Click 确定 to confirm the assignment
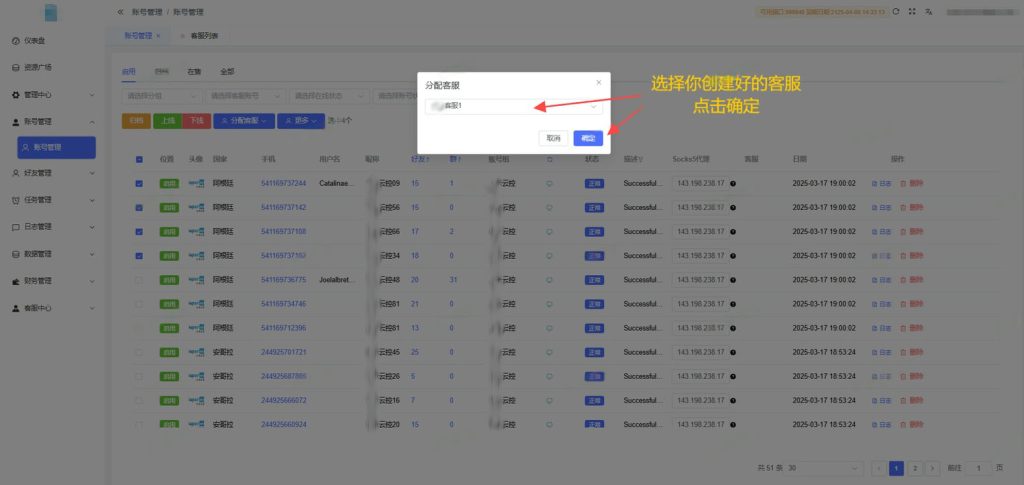 (588, 138)
